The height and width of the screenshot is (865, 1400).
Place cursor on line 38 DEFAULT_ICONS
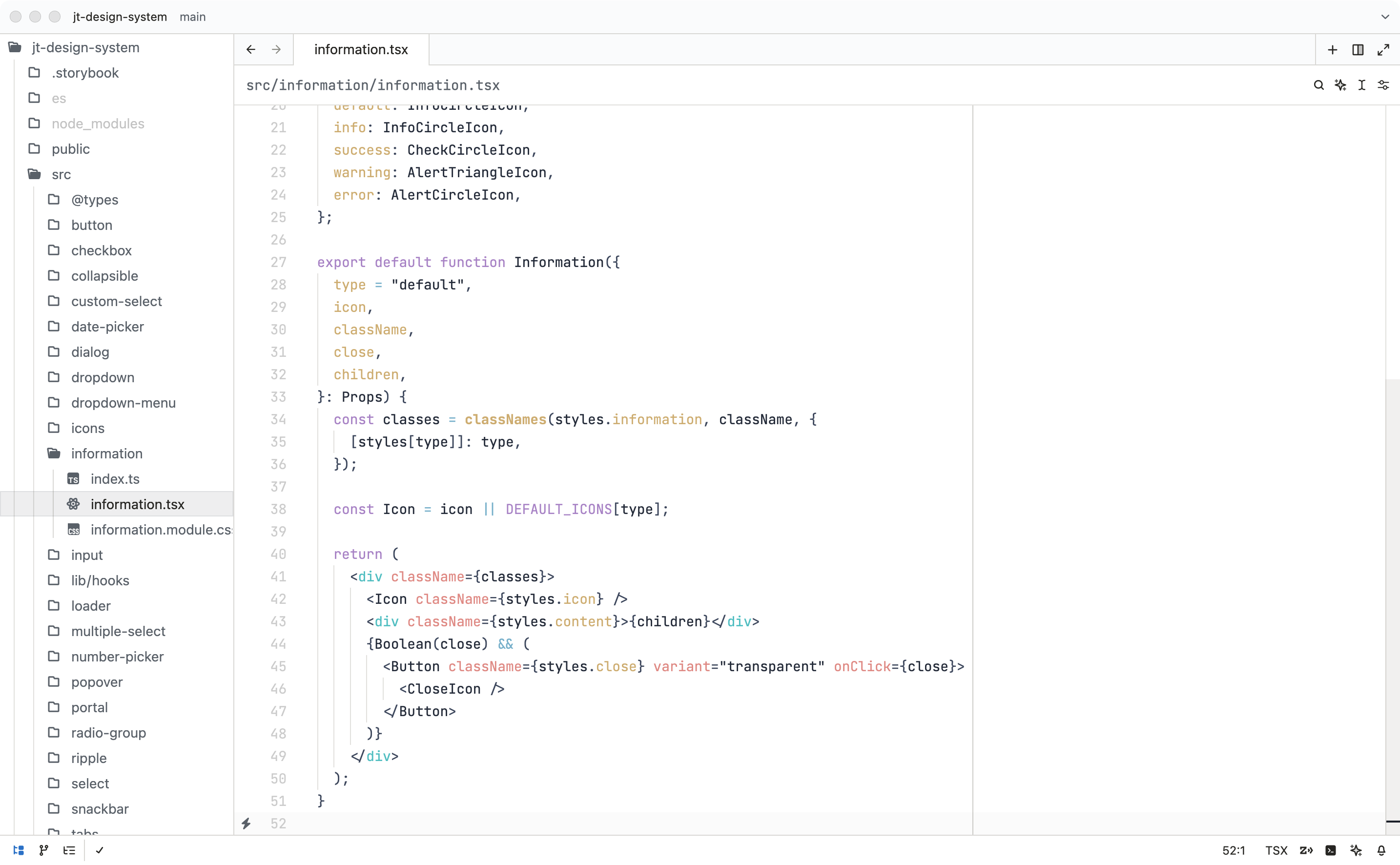[558, 509]
